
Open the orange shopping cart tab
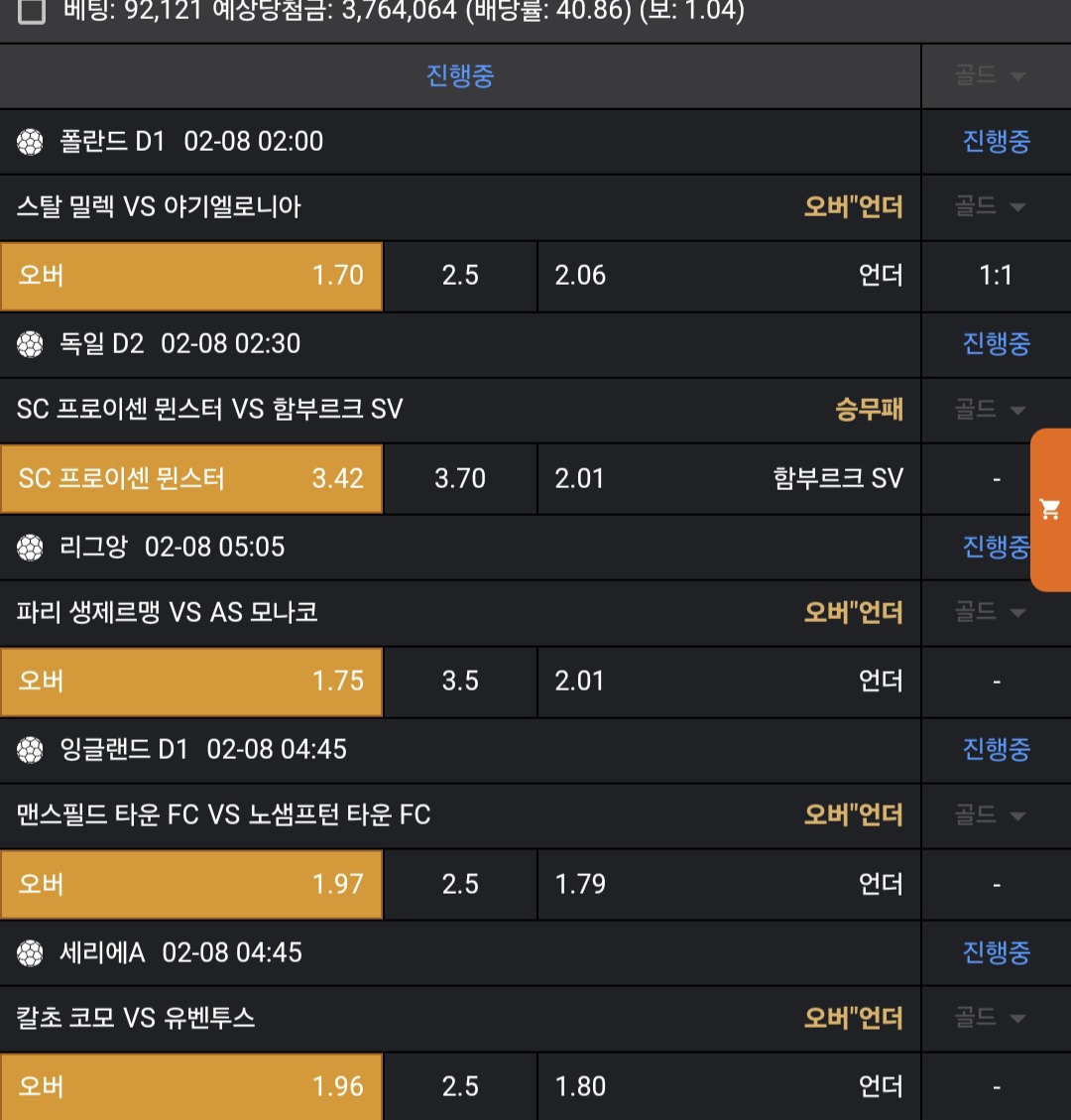coord(1050,510)
